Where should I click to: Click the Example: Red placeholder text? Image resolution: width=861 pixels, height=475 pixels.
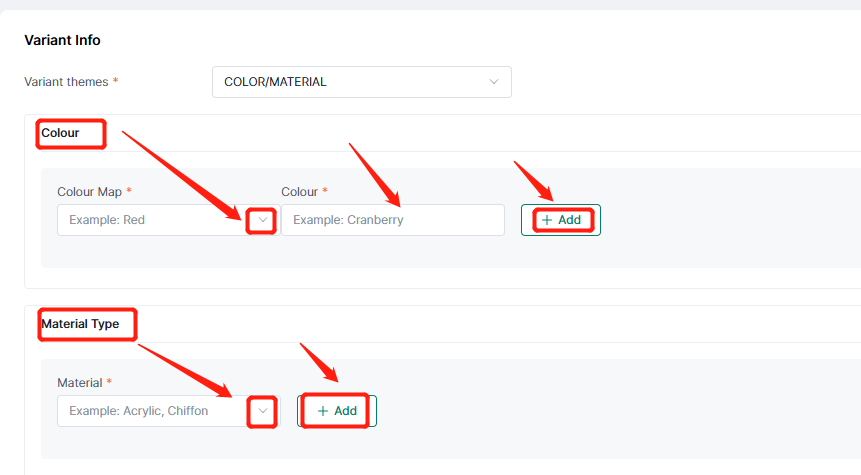pos(107,220)
